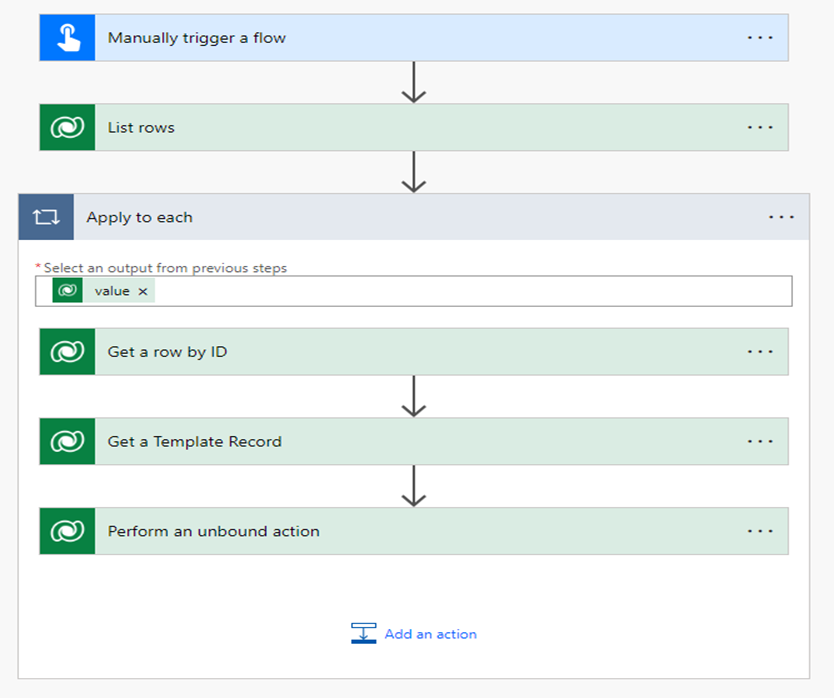Click the Dataverse icon on List rows

tap(67, 128)
